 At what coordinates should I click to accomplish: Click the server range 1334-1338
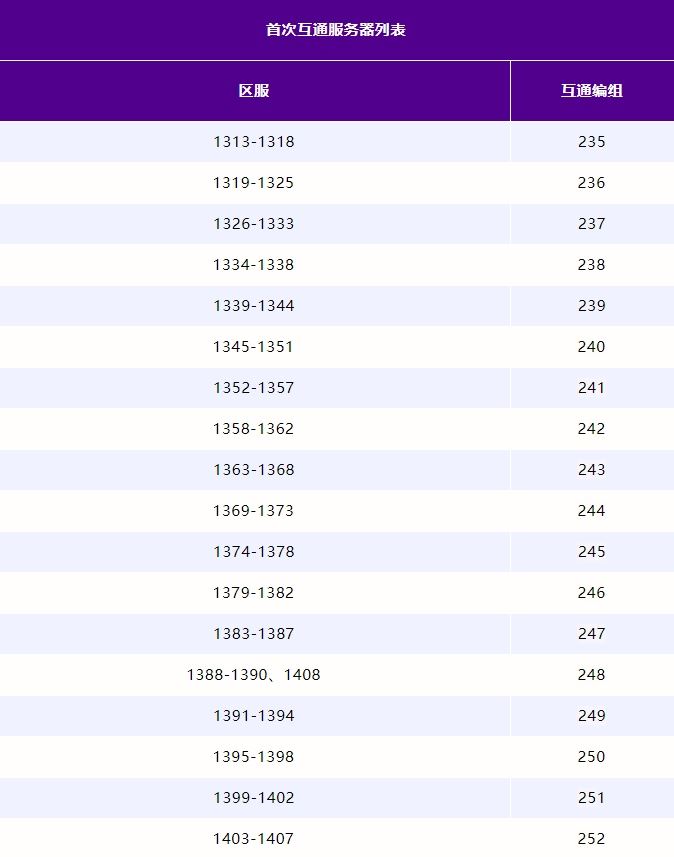click(x=254, y=265)
